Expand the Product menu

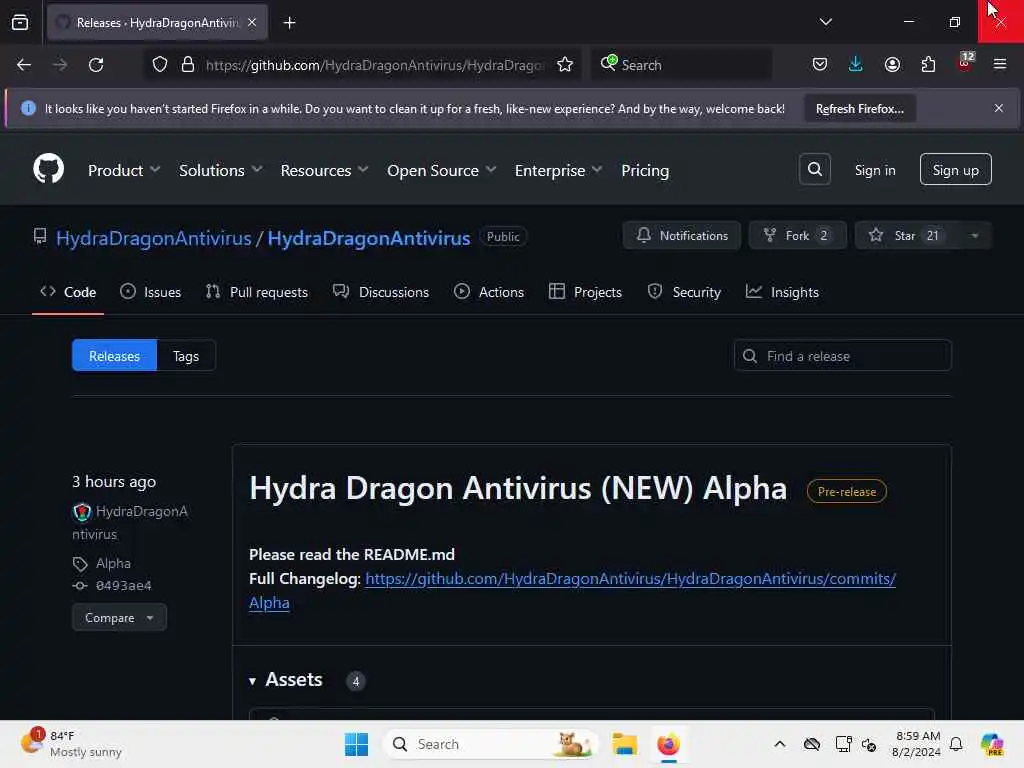pos(124,170)
